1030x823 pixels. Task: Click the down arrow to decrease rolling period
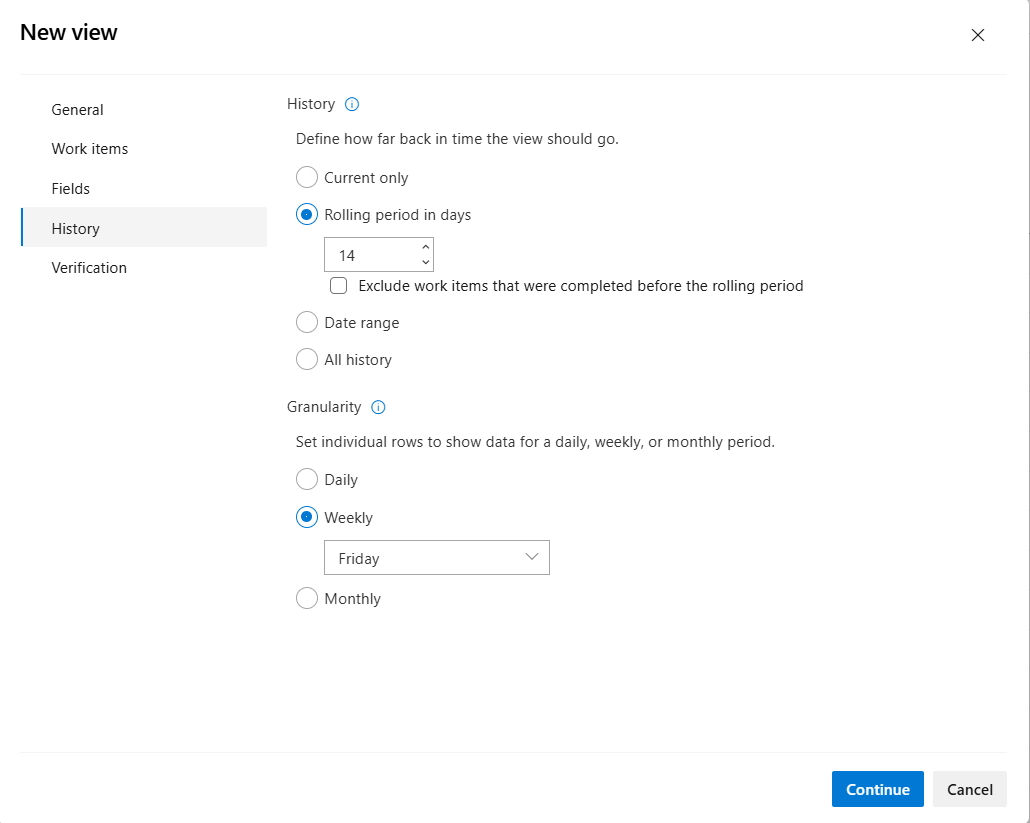pyautogui.click(x=425, y=261)
